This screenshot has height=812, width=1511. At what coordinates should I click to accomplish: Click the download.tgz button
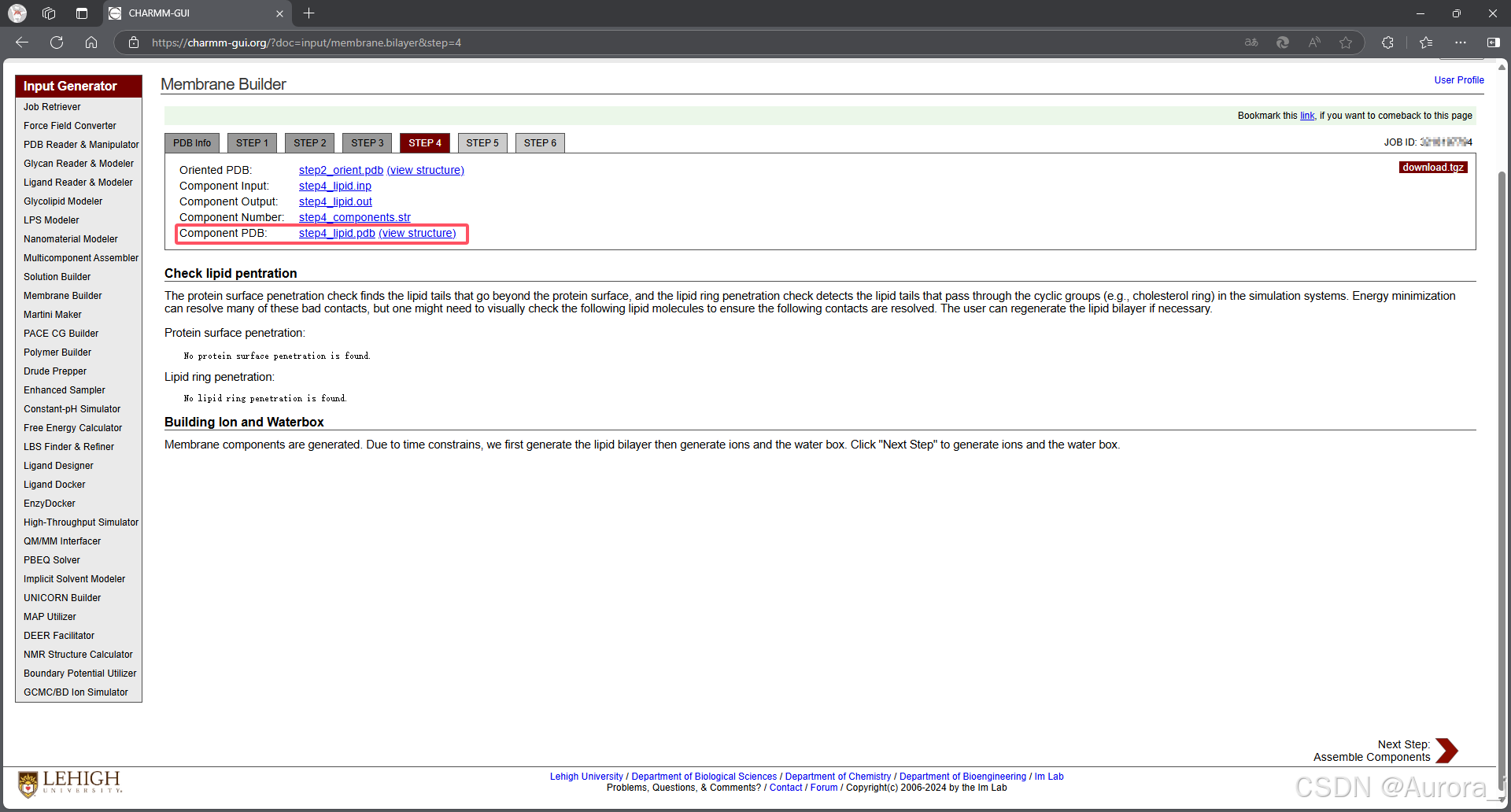[x=1433, y=167]
